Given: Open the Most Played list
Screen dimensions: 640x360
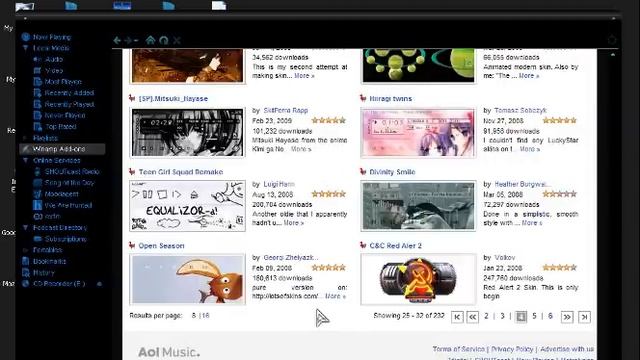Looking at the screenshot, I should point(63,82).
